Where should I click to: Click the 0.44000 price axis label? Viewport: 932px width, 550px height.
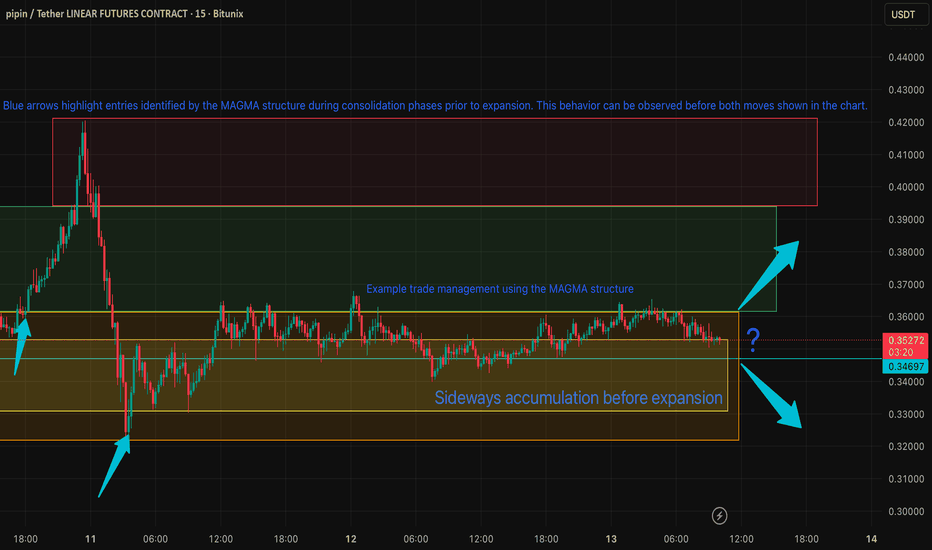[906, 58]
